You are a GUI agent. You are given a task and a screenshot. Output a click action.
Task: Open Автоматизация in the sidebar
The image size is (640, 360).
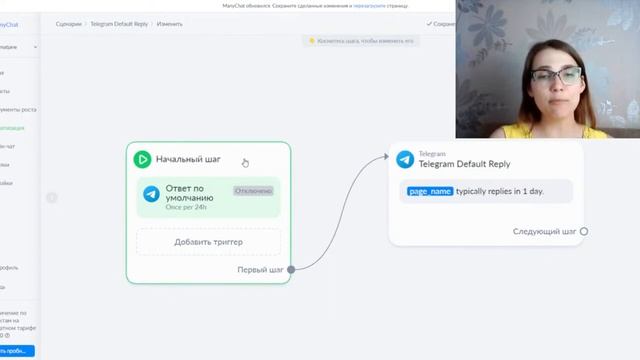pos(12,128)
